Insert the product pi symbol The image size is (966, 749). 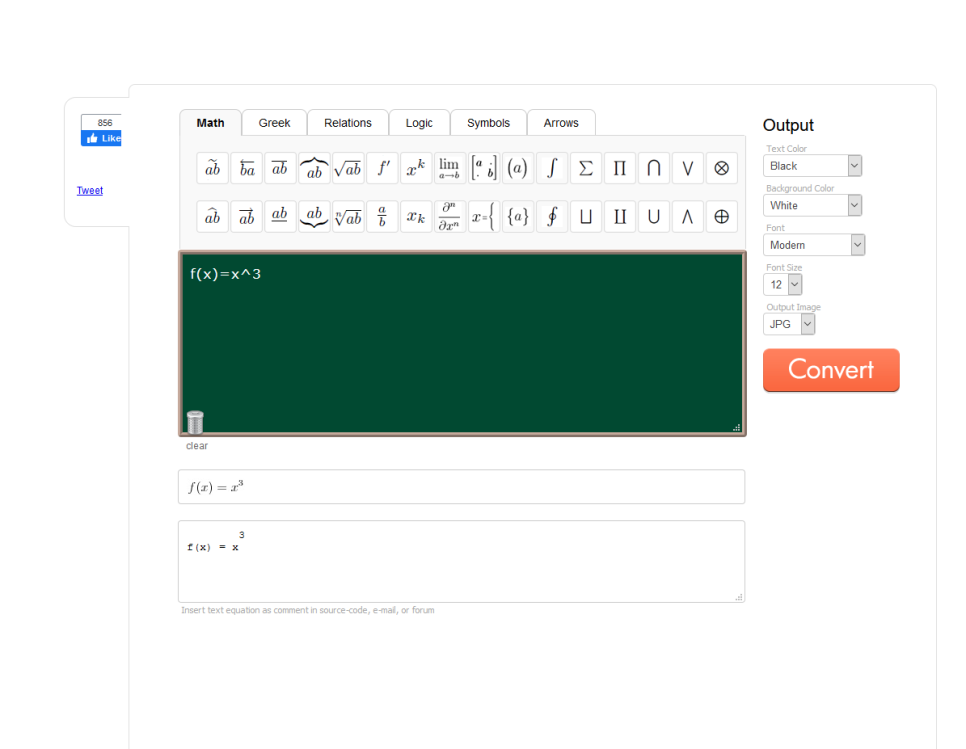pyautogui.click(x=620, y=168)
